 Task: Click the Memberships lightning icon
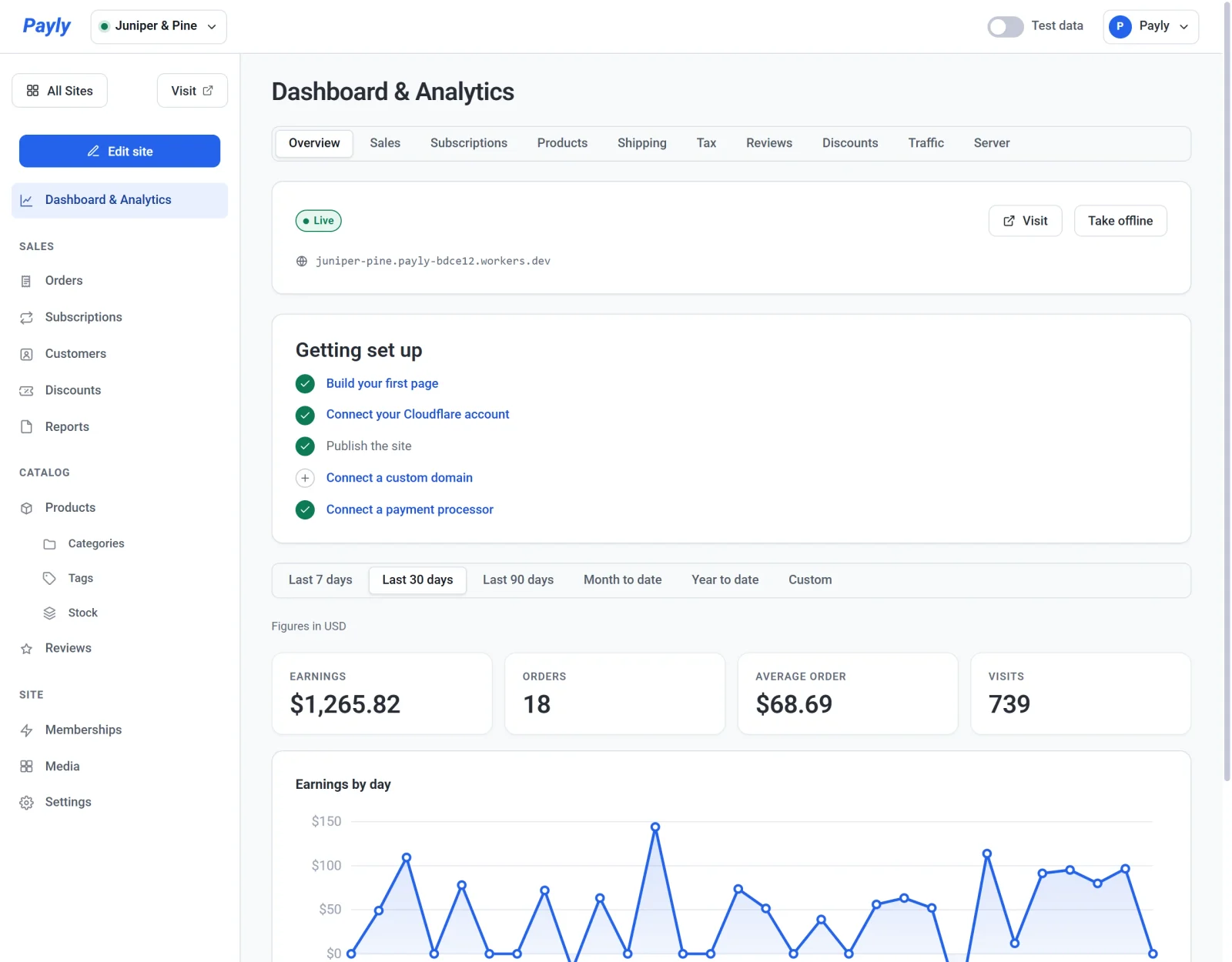tap(26, 730)
